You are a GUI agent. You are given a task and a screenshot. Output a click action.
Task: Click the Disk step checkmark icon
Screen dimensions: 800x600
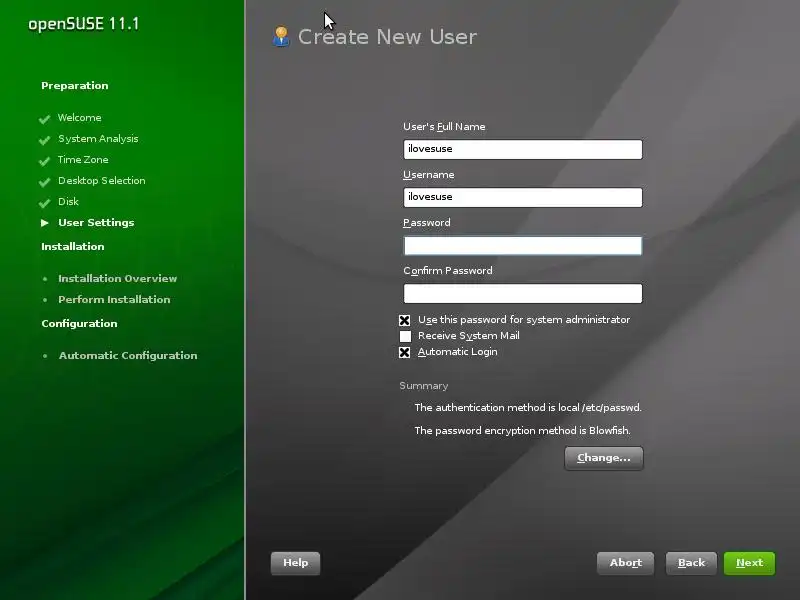coord(44,203)
